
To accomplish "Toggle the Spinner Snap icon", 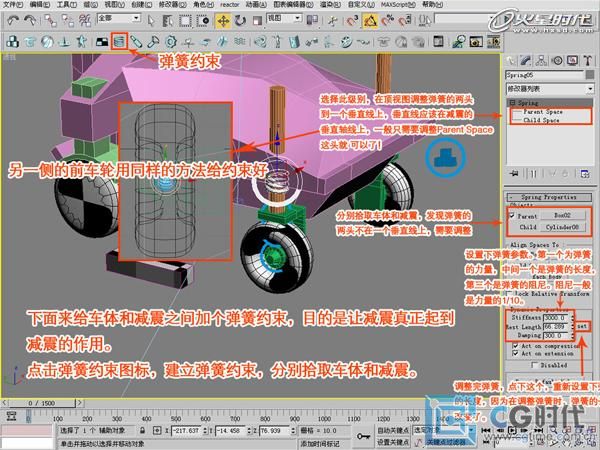I will (x=405, y=20).
